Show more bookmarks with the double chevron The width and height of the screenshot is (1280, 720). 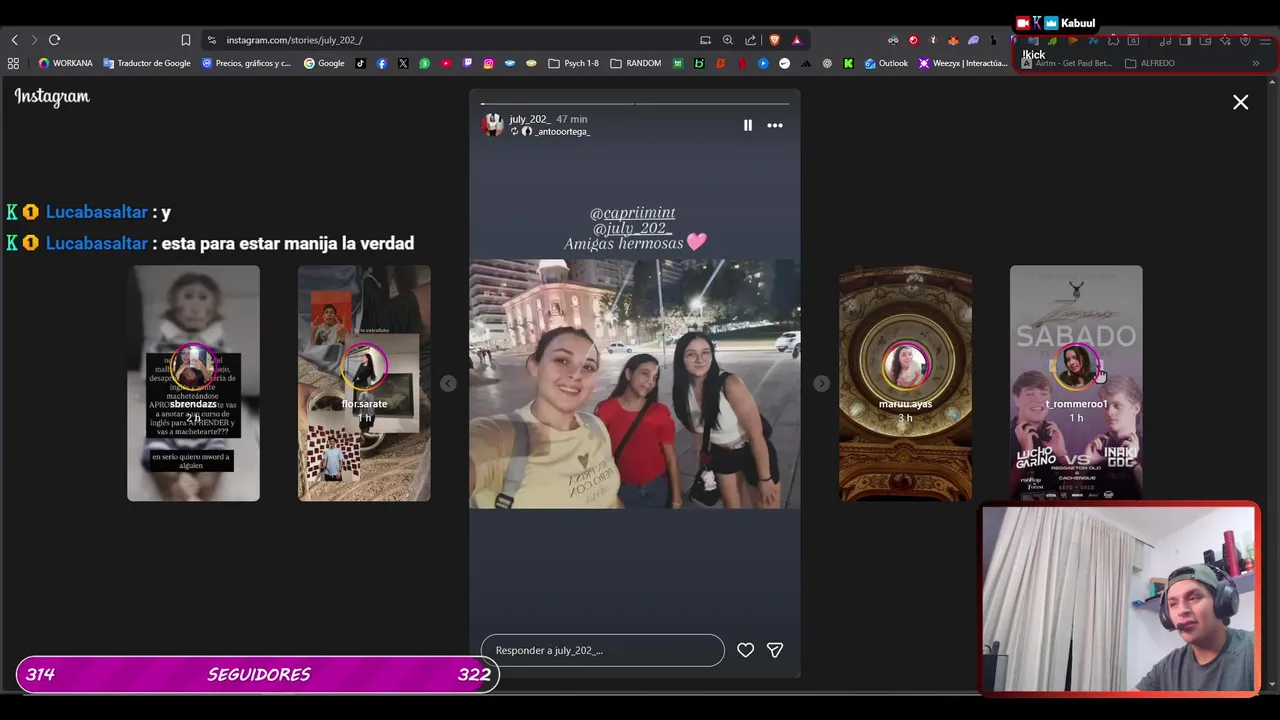(1256, 63)
